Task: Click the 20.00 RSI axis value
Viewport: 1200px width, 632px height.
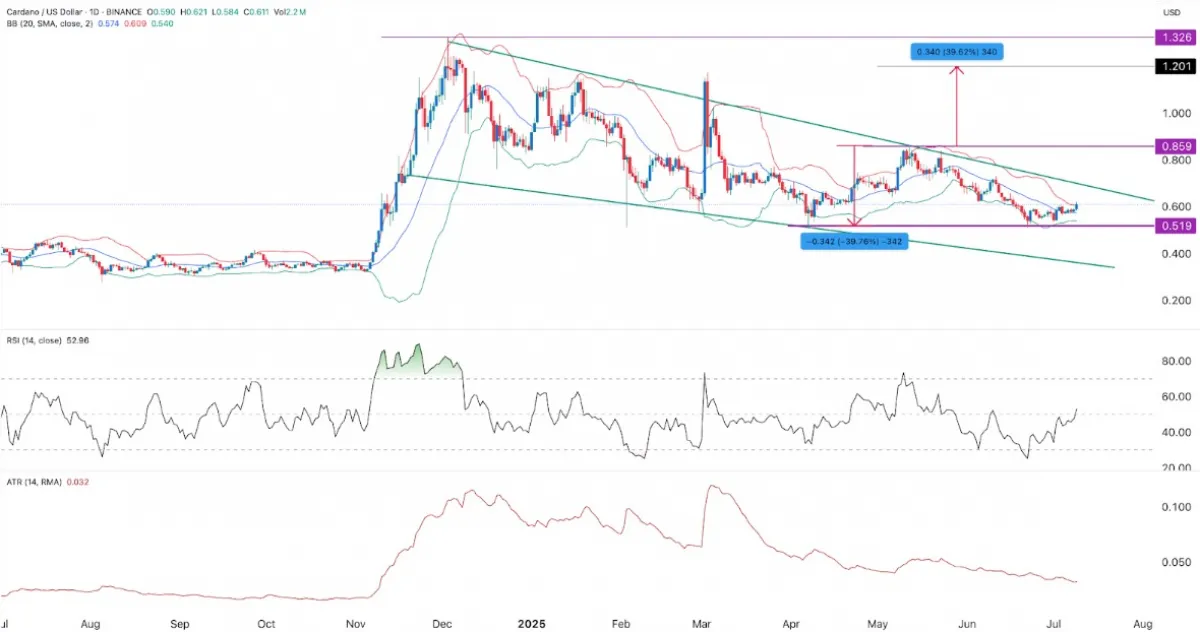Action: pyautogui.click(x=1176, y=468)
